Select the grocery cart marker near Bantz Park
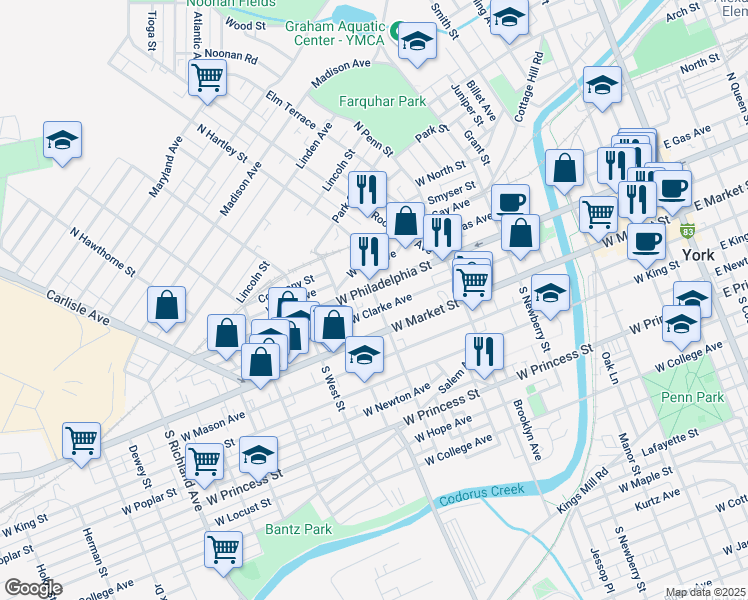 click(224, 552)
